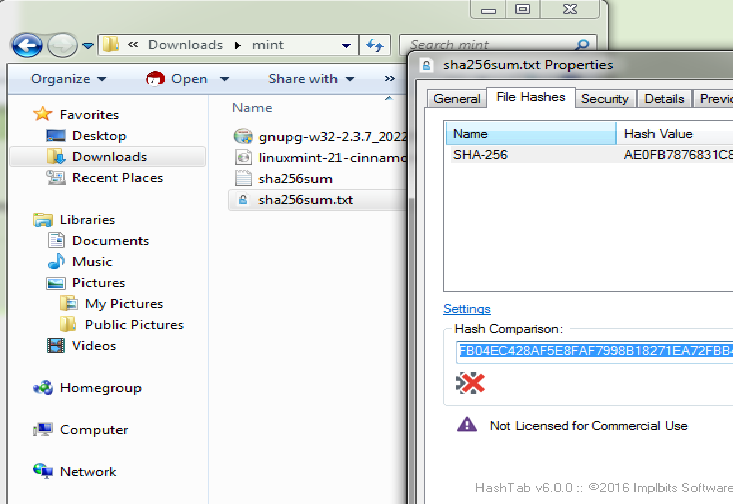Image resolution: width=733 pixels, height=504 pixels.
Task: Select Favorites in the navigation pane
Action: click(x=89, y=115)
